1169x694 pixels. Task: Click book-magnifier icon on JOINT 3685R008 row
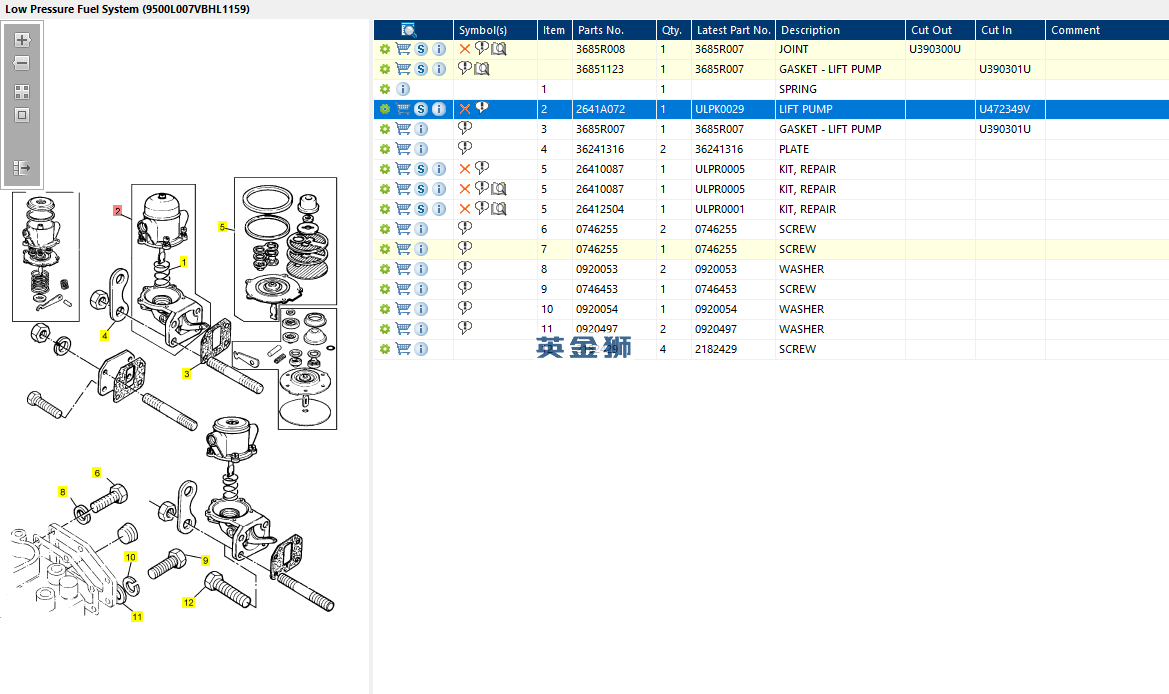tap(499, 49)
